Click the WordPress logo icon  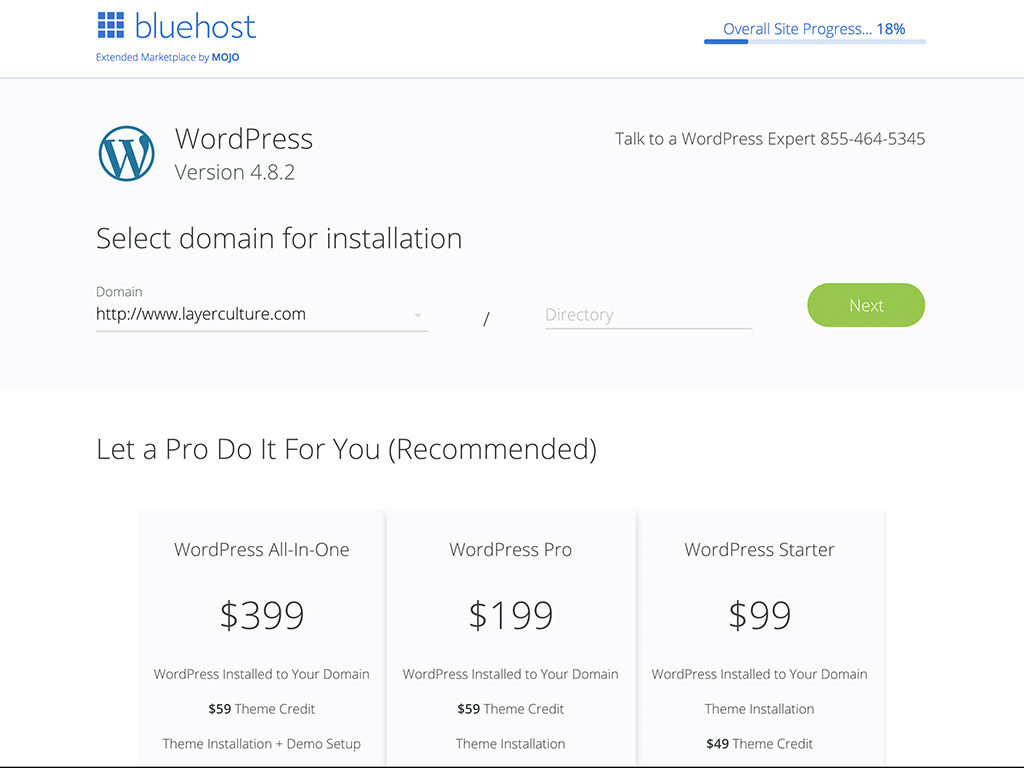pyautogui.click(x=127, y=153)
